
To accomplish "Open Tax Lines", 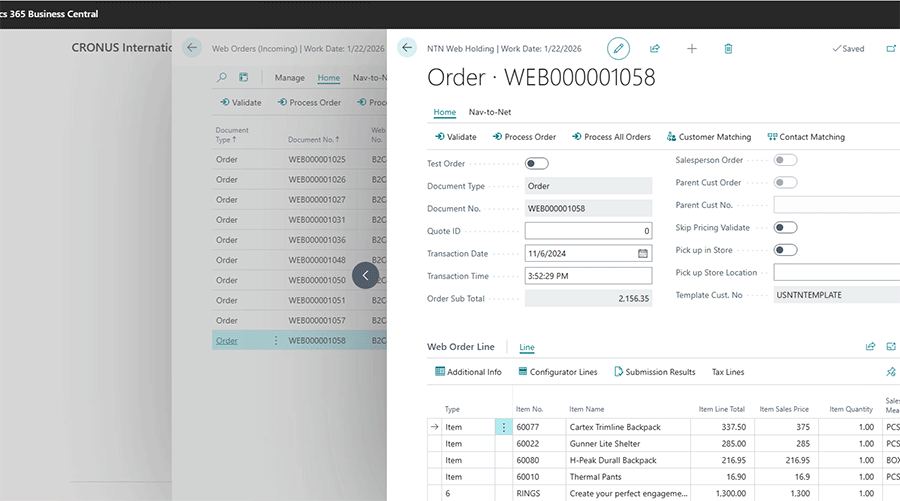I will tap(728, 372).
